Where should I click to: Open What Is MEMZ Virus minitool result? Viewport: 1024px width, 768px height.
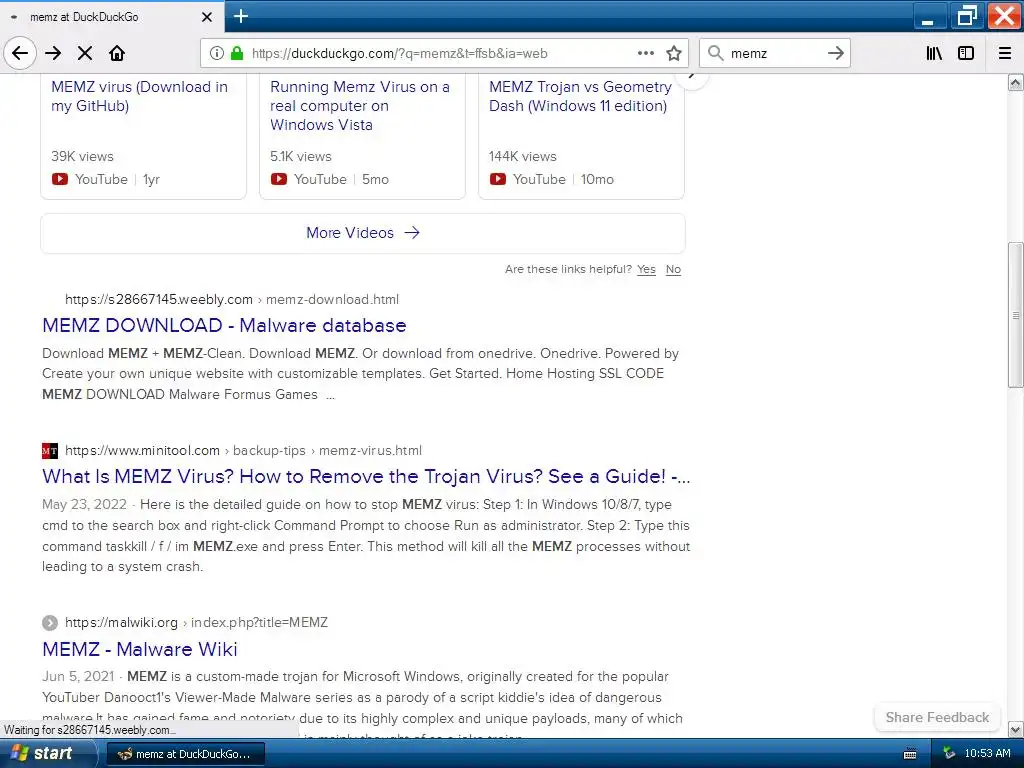[x=366, y=476]
